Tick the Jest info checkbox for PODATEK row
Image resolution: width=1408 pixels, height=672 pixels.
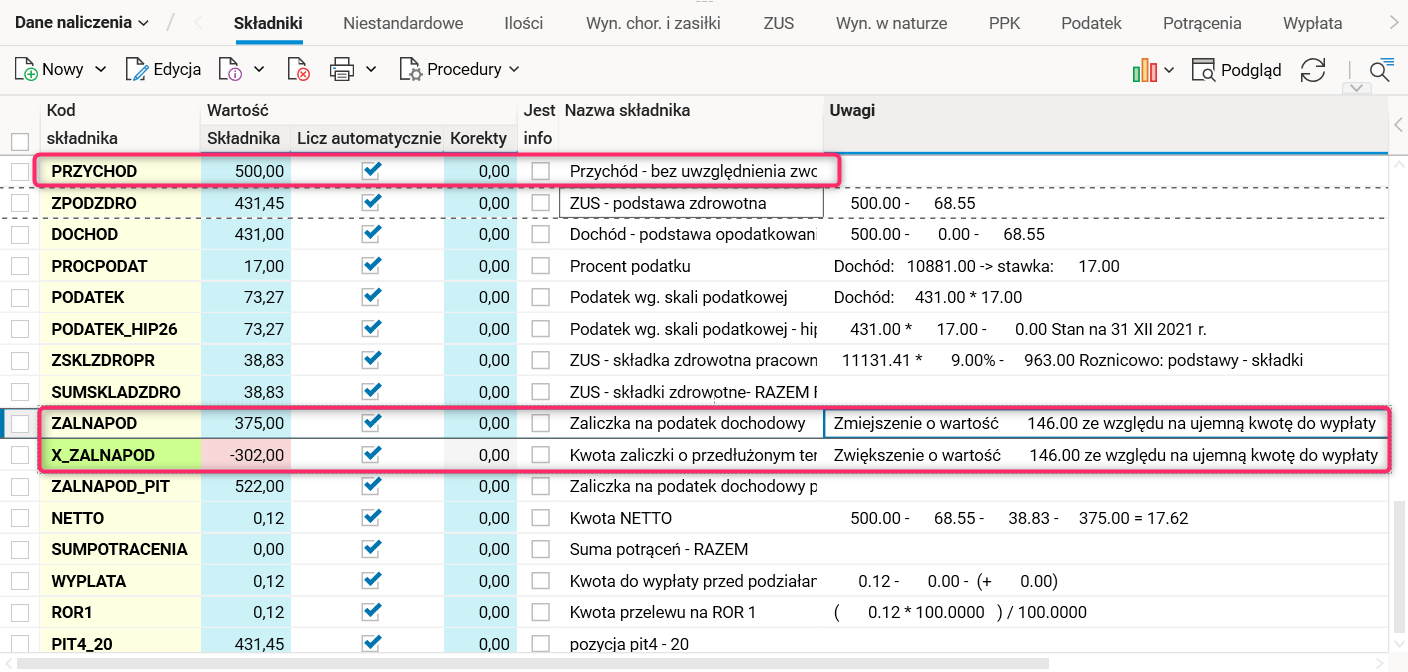click(541, 297)
